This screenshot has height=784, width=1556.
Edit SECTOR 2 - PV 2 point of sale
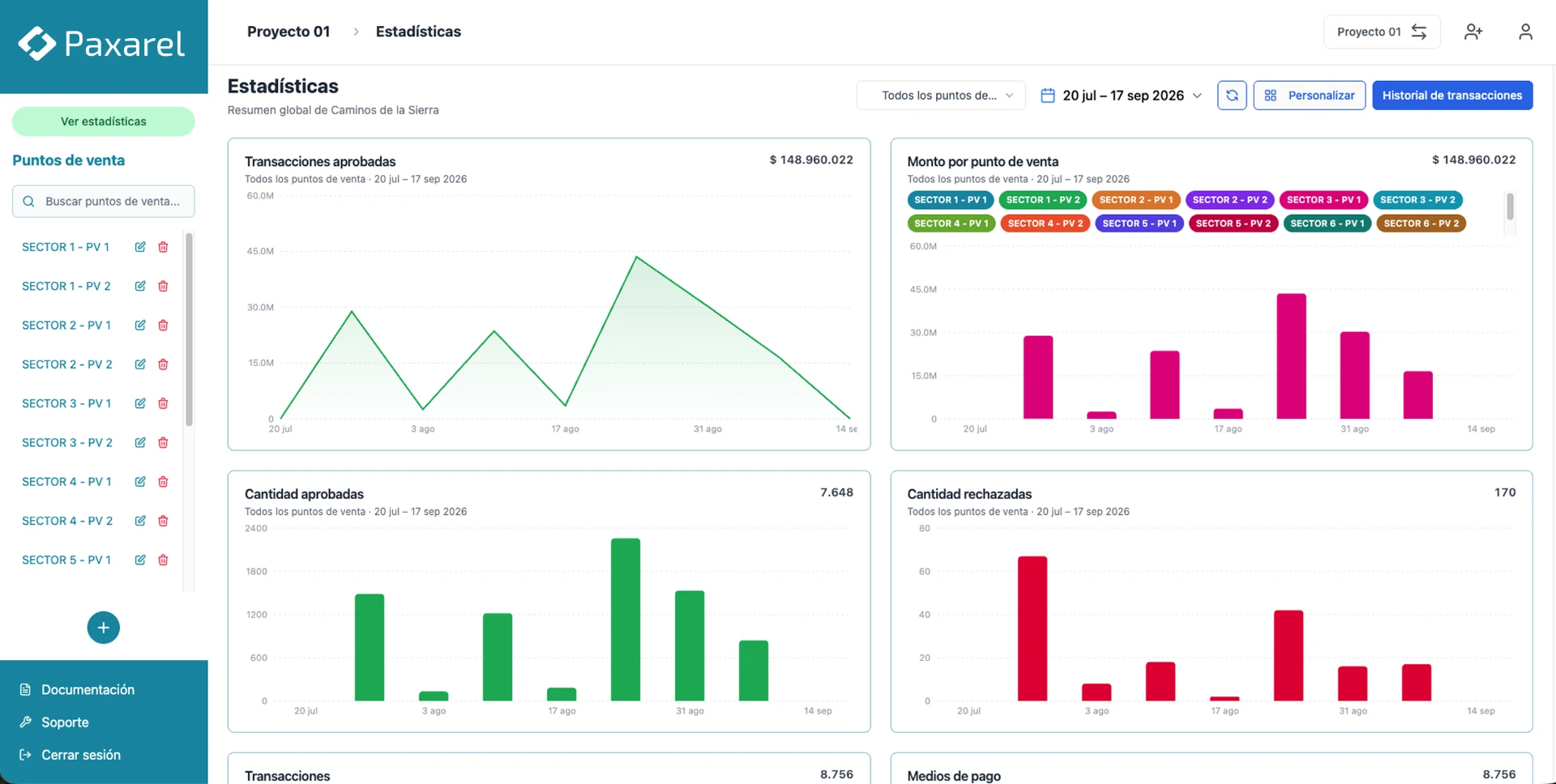140,364
